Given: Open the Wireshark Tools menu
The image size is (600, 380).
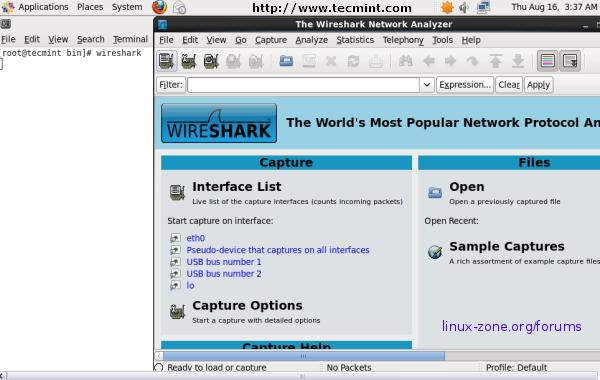Looking at the screenshot, I should point(442,40).
